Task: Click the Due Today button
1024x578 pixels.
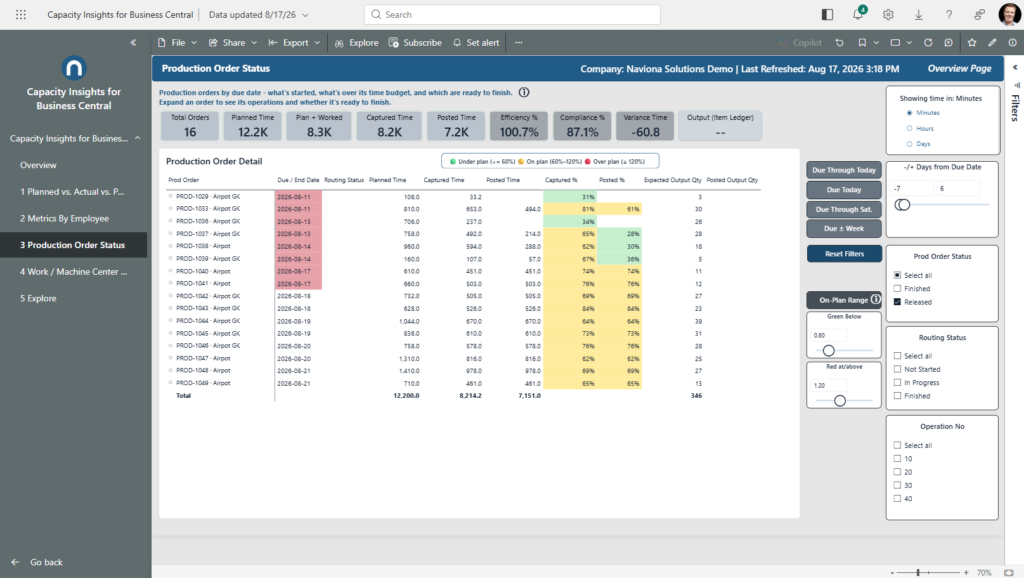Action: click(x=844, y=189)
